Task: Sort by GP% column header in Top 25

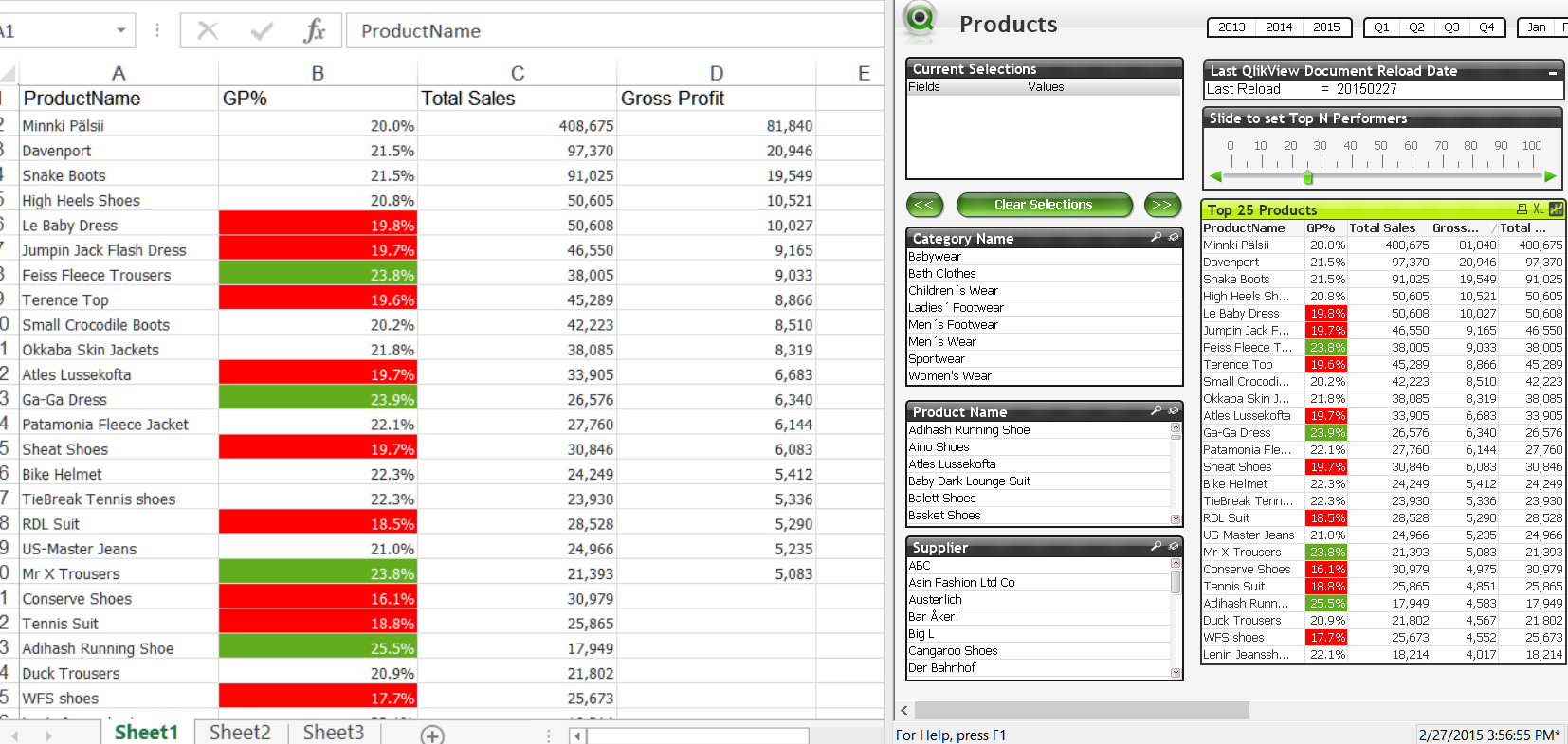Action: (x=1324, y=227)
